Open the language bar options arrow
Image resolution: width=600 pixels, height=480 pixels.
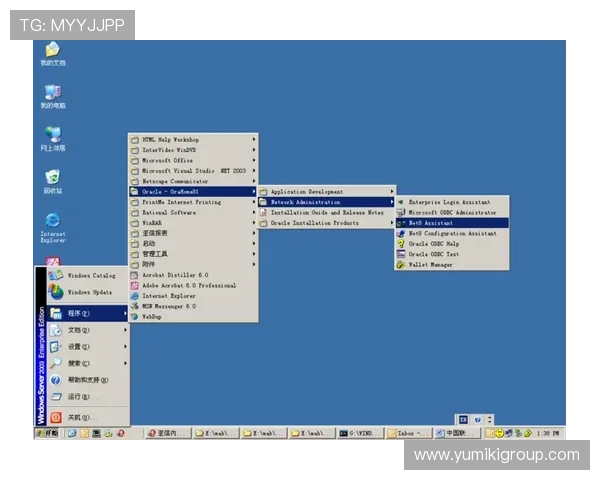point(490,420)
